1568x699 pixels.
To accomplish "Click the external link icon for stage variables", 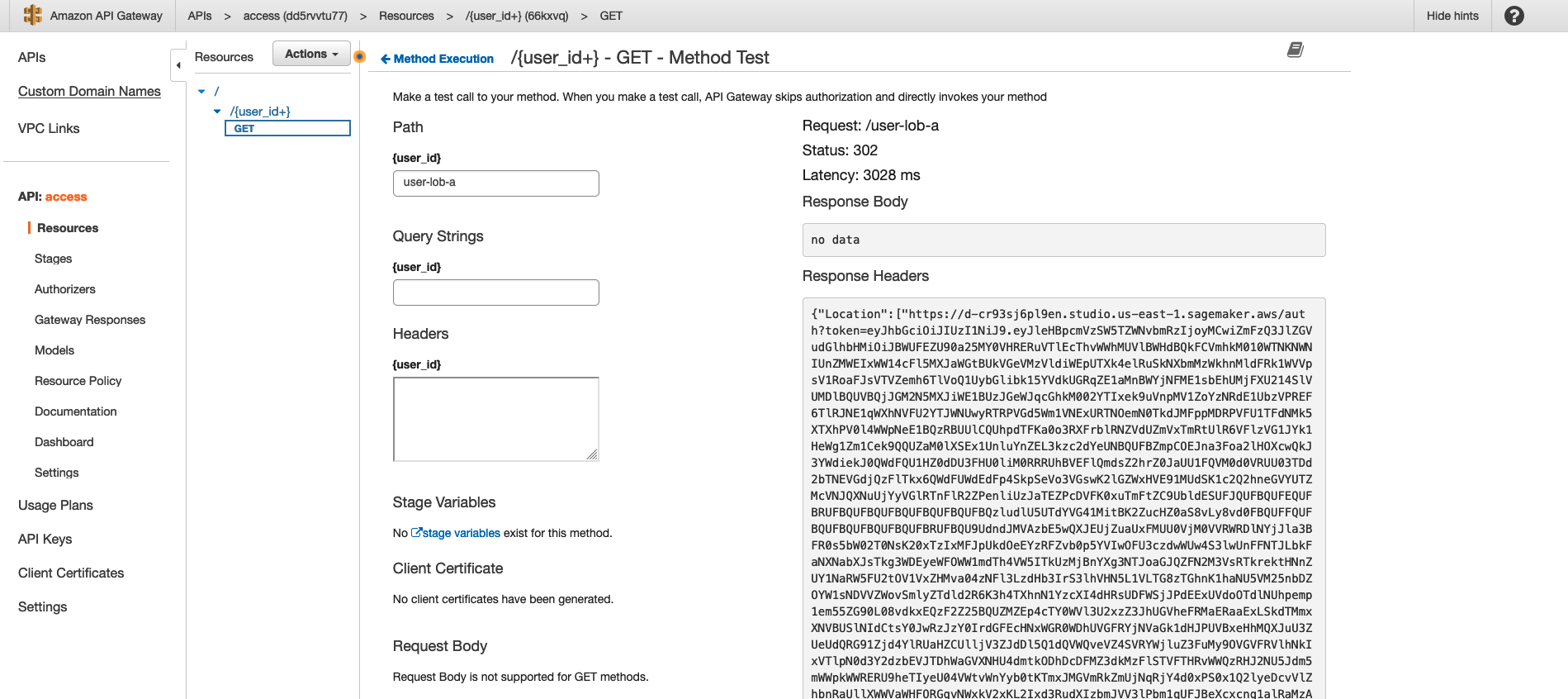I will tap(416, 533).
